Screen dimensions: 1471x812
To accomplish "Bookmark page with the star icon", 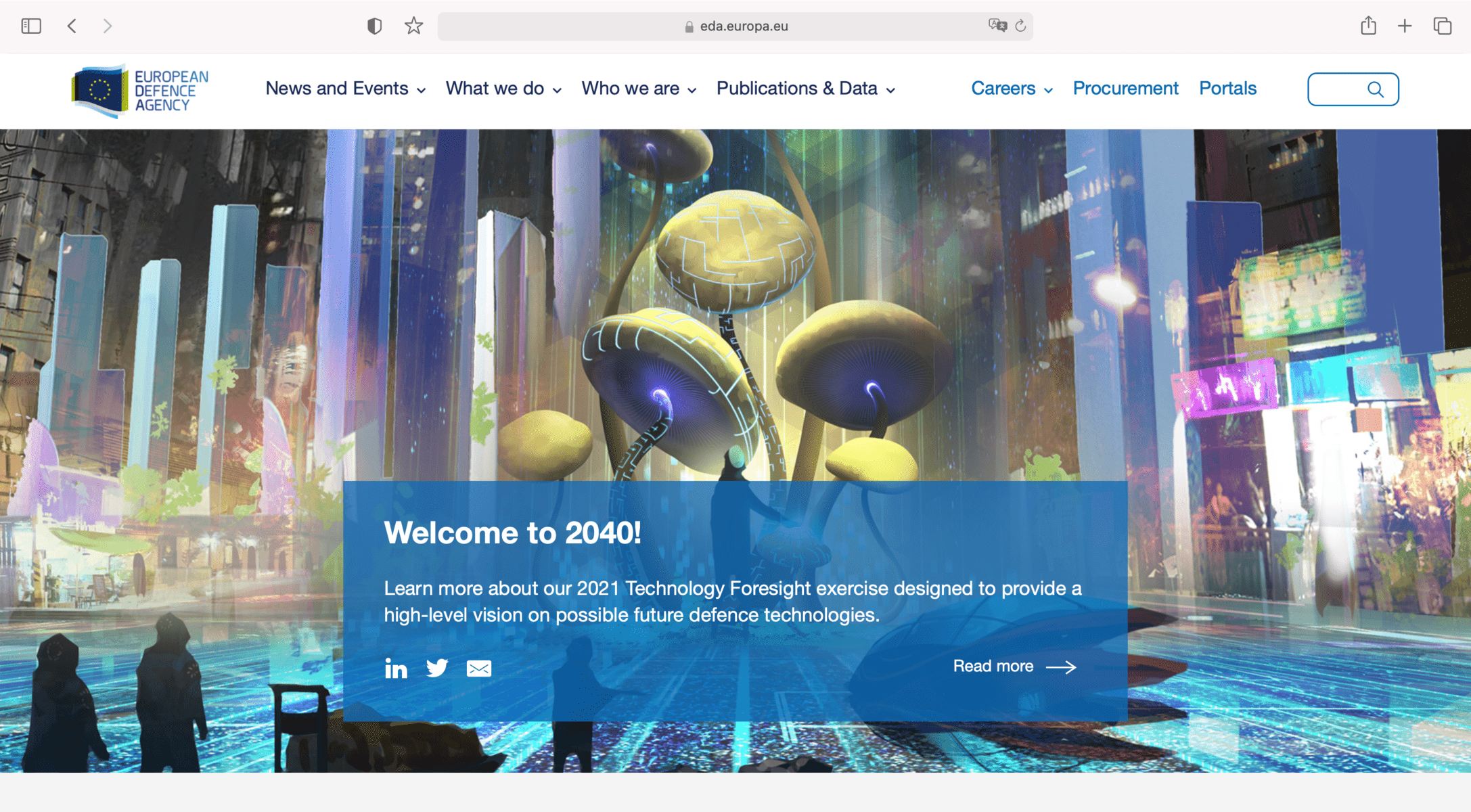I will (x=413, y=26).
